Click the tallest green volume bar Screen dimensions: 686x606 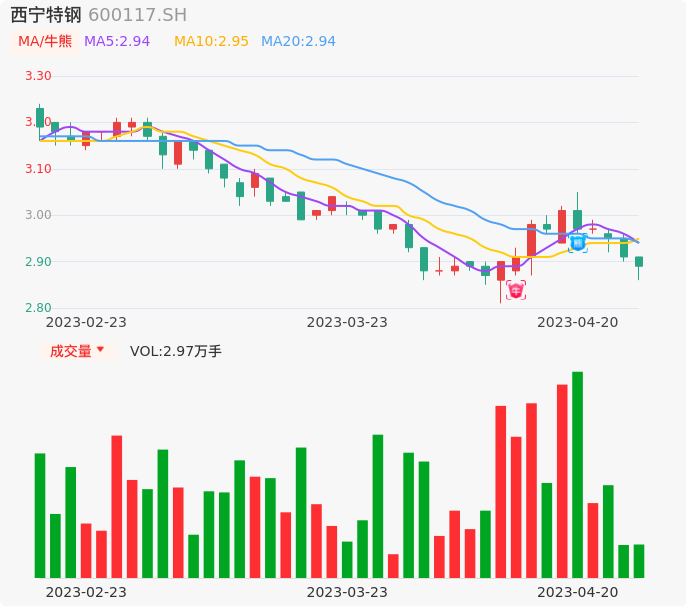[578, 475]
